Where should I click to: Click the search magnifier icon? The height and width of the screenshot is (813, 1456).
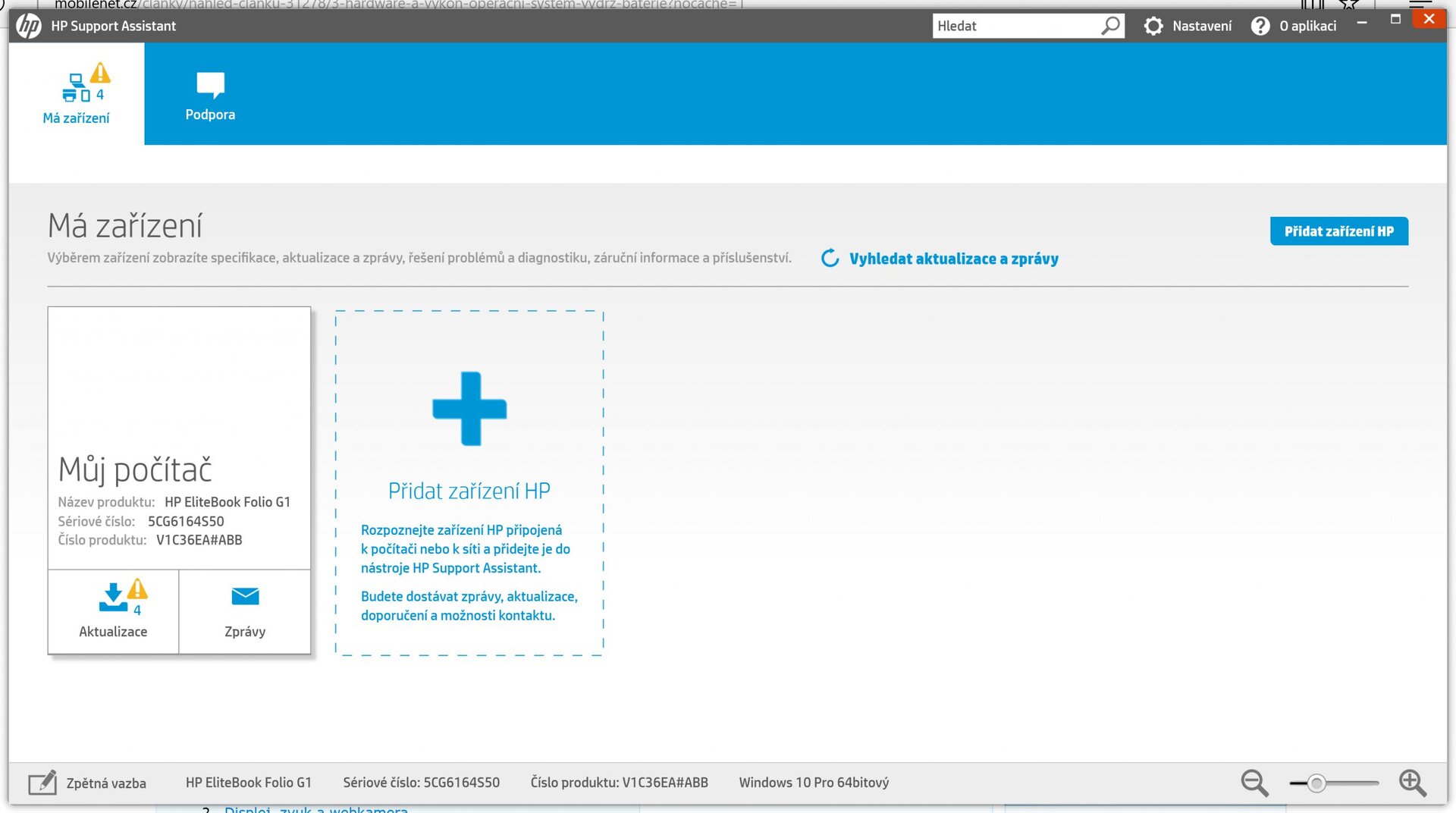coord(1110,26)
